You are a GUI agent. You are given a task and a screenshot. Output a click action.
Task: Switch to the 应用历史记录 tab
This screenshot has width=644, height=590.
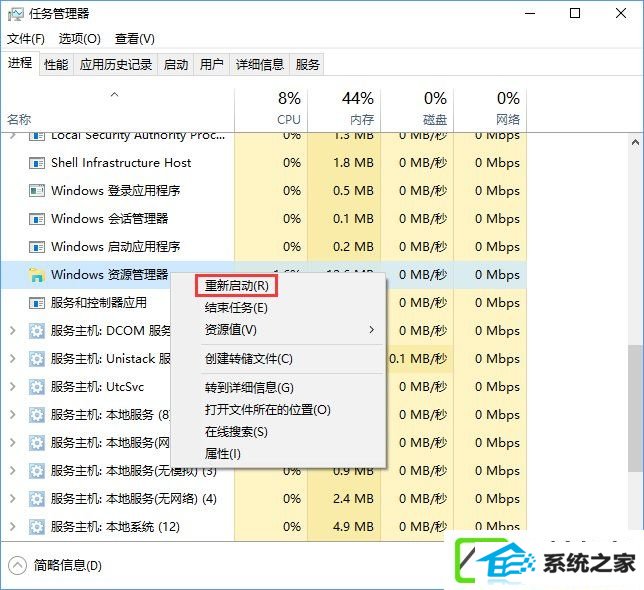[116, 64]
